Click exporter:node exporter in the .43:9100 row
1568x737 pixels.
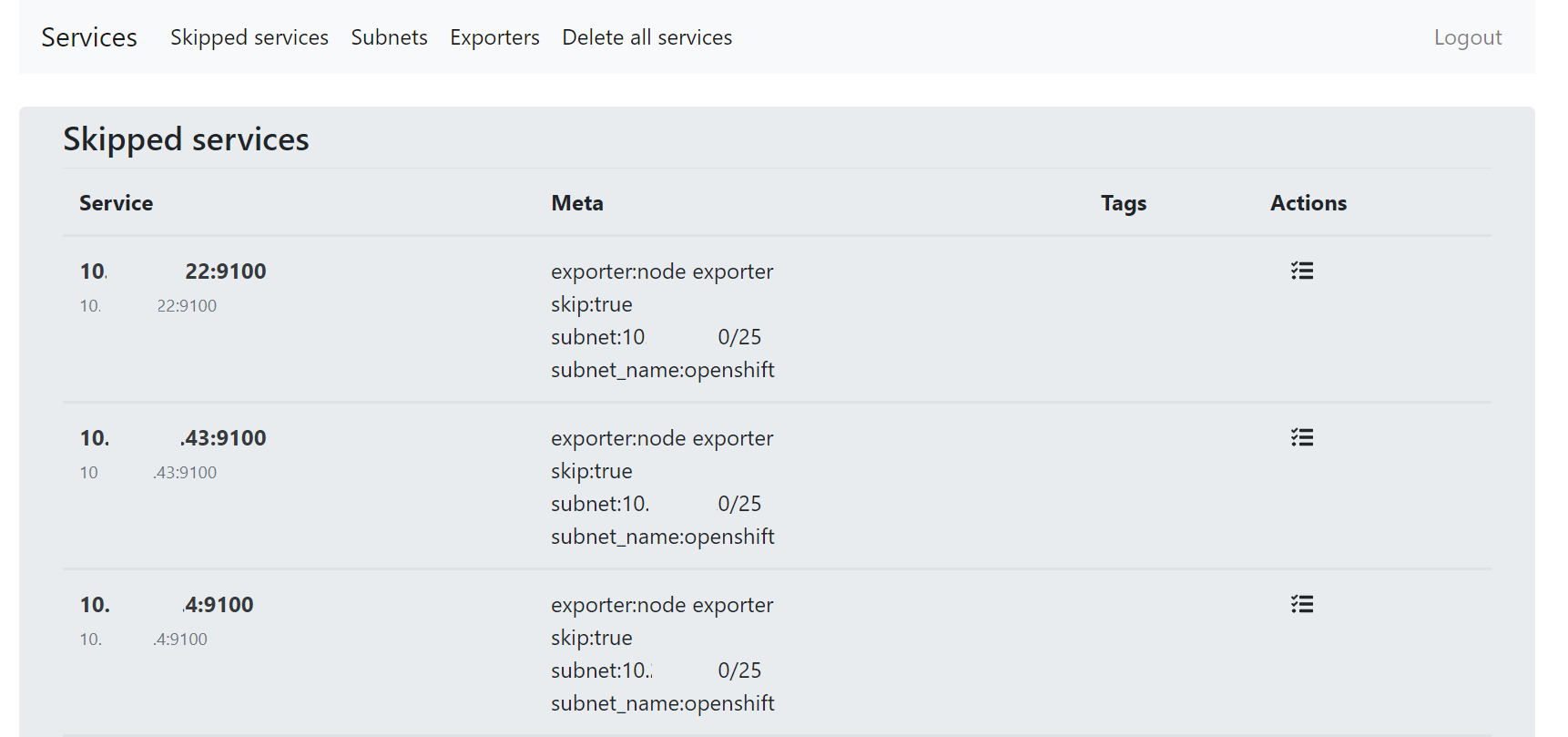(662, 438)
